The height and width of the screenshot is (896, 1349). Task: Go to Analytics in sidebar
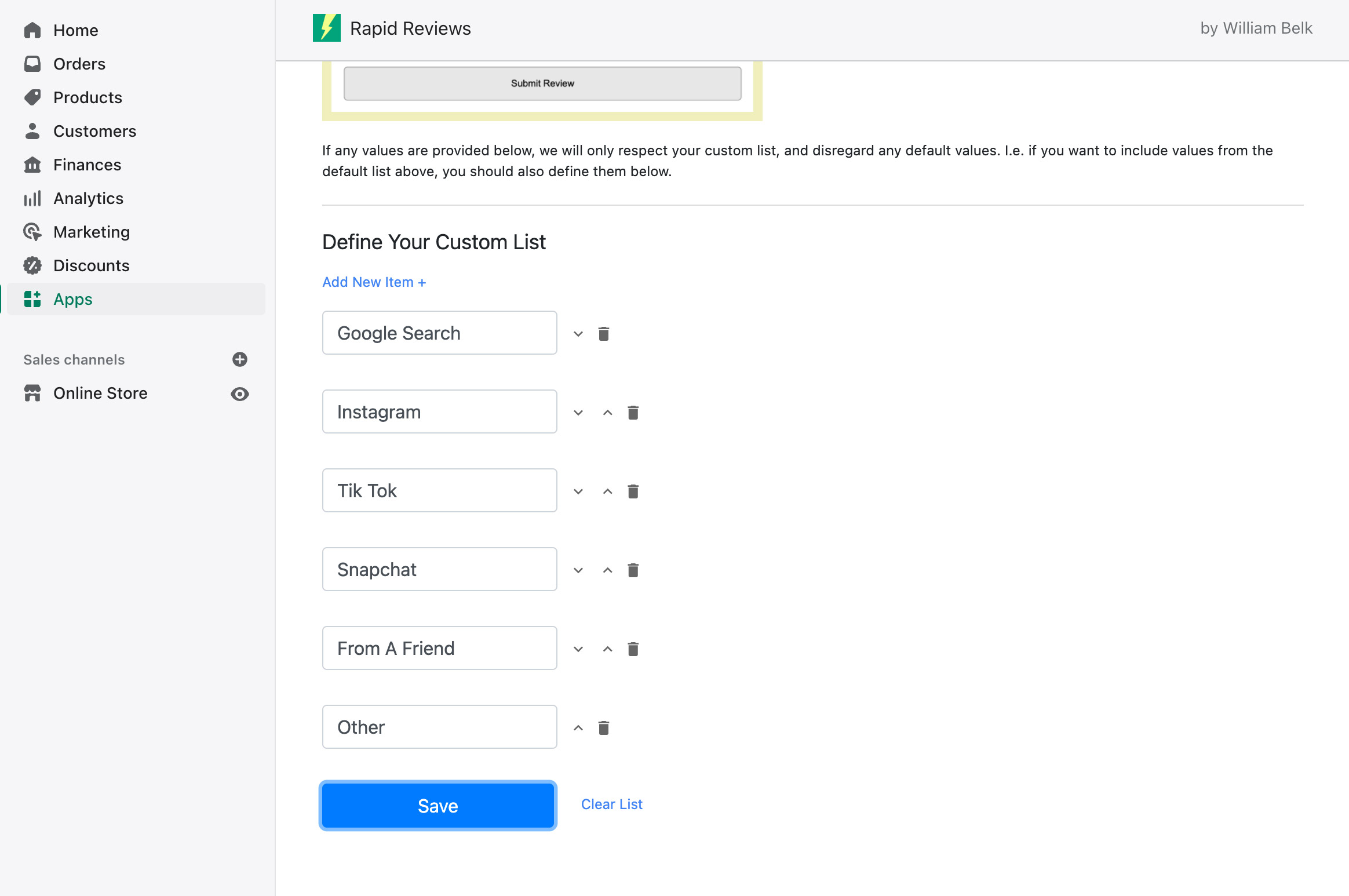[88, 198]
